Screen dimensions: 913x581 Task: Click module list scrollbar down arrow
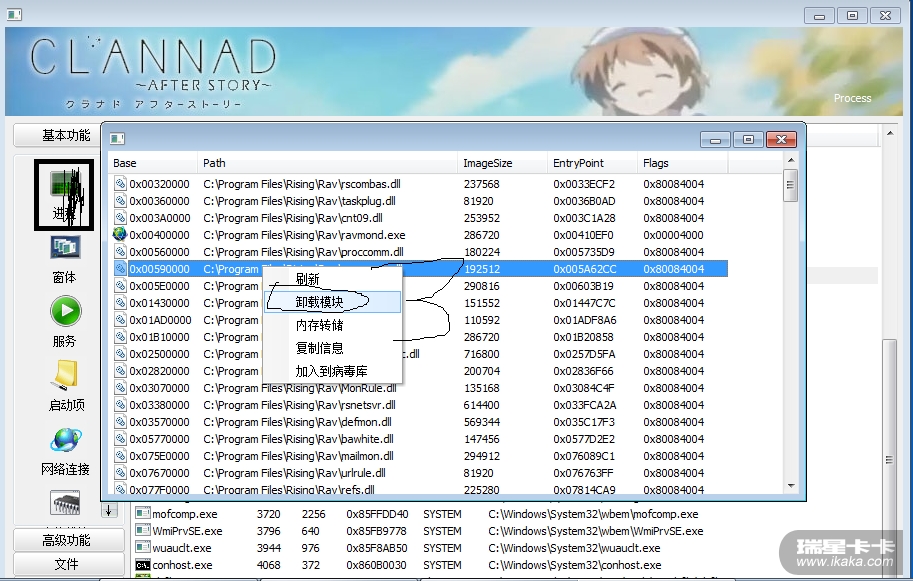point(791,486)
